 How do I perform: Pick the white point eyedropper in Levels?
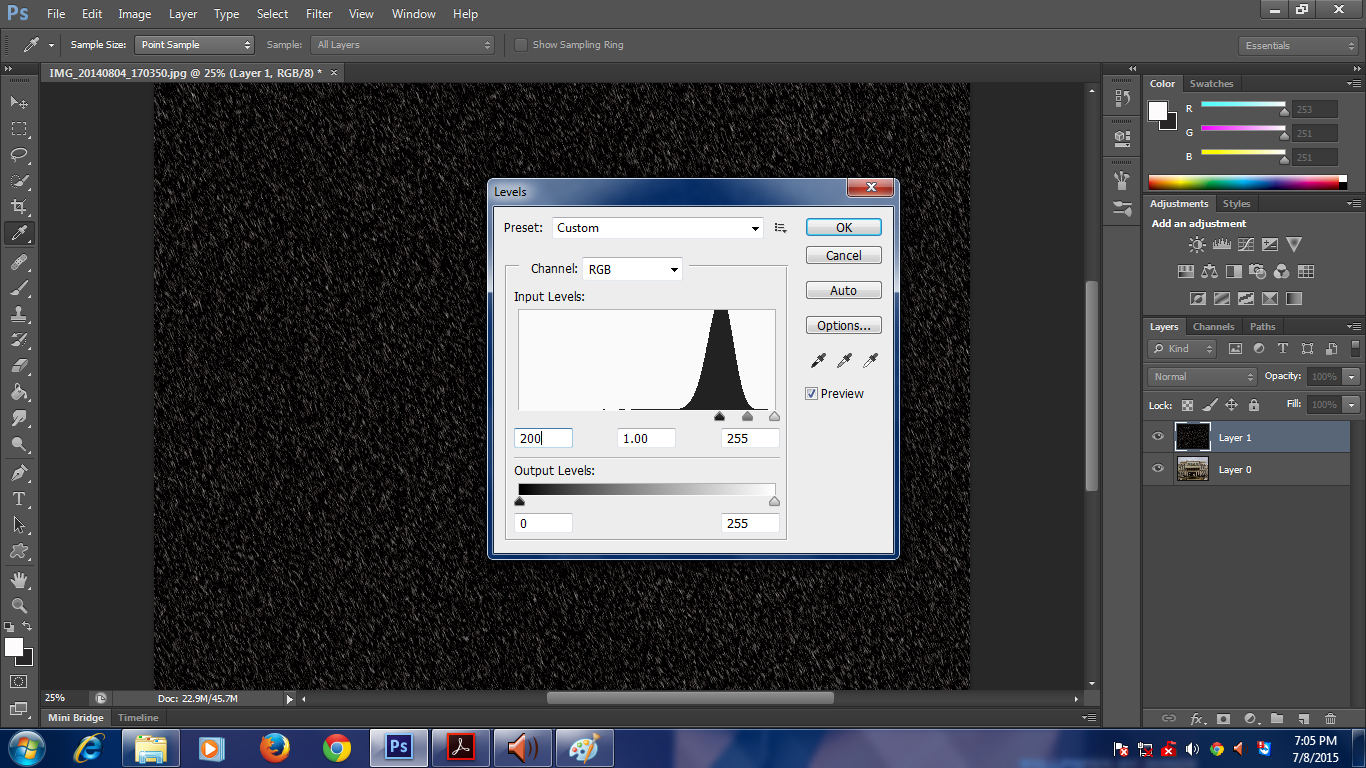coord(870,360)
